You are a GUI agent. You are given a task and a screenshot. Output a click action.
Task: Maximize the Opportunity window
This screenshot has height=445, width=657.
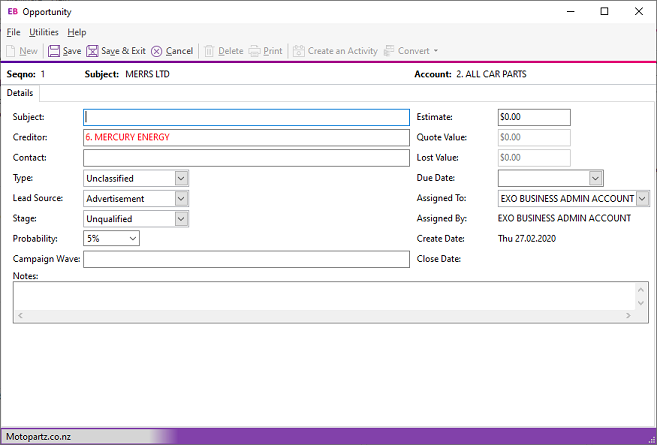(x=604, y=11)
